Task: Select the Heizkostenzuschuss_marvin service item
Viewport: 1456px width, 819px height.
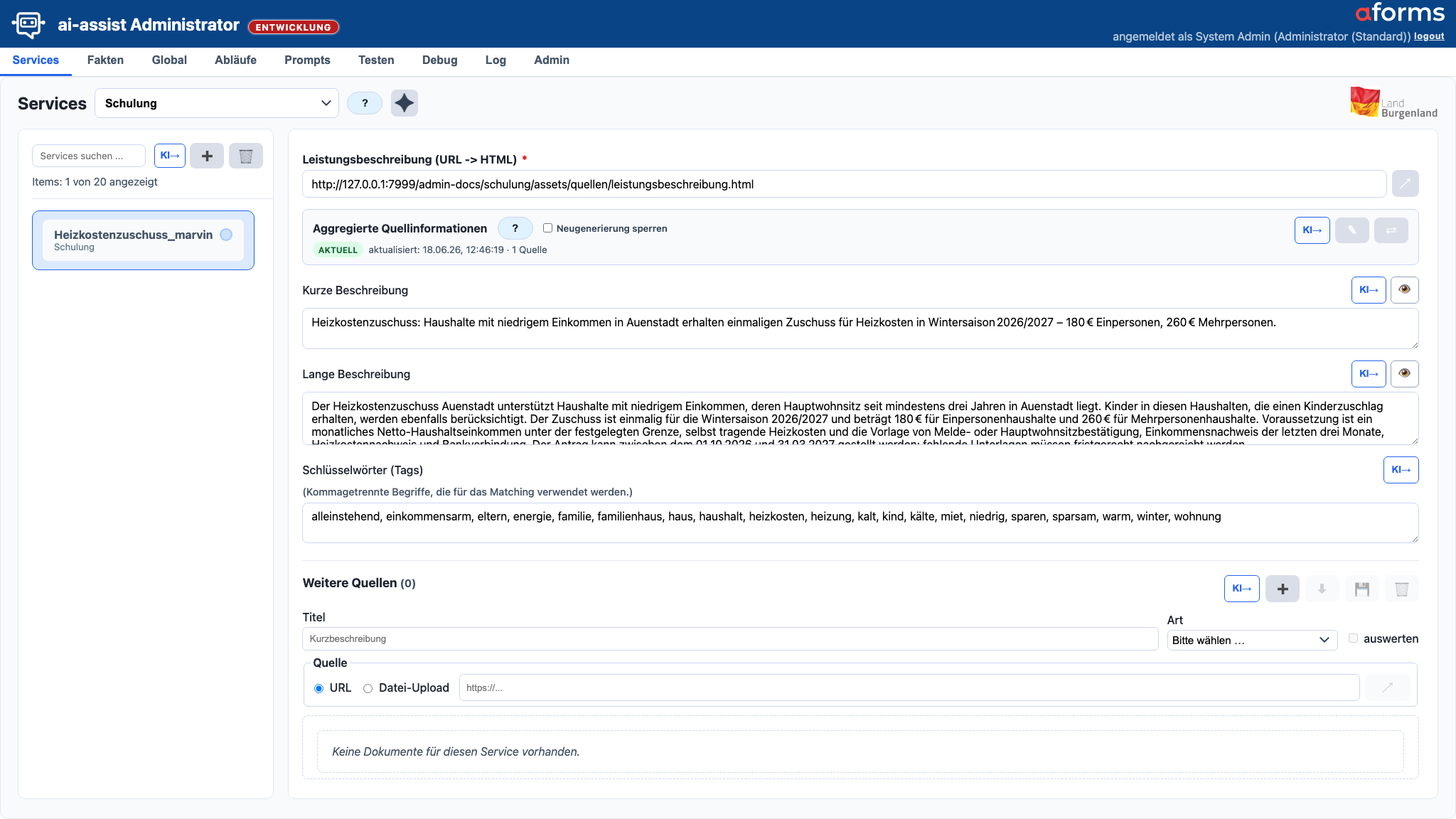Action: [143, 240]
